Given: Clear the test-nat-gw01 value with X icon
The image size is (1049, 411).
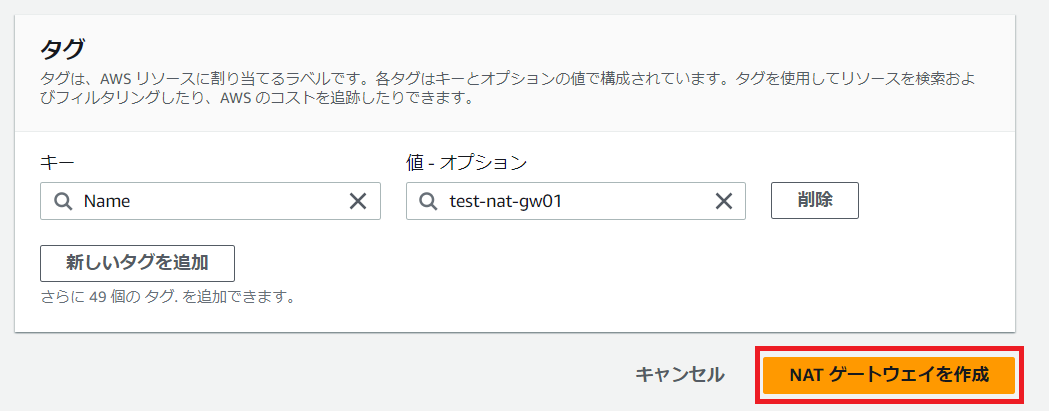Looking at the screenshot, I should (x=724, y=201).
